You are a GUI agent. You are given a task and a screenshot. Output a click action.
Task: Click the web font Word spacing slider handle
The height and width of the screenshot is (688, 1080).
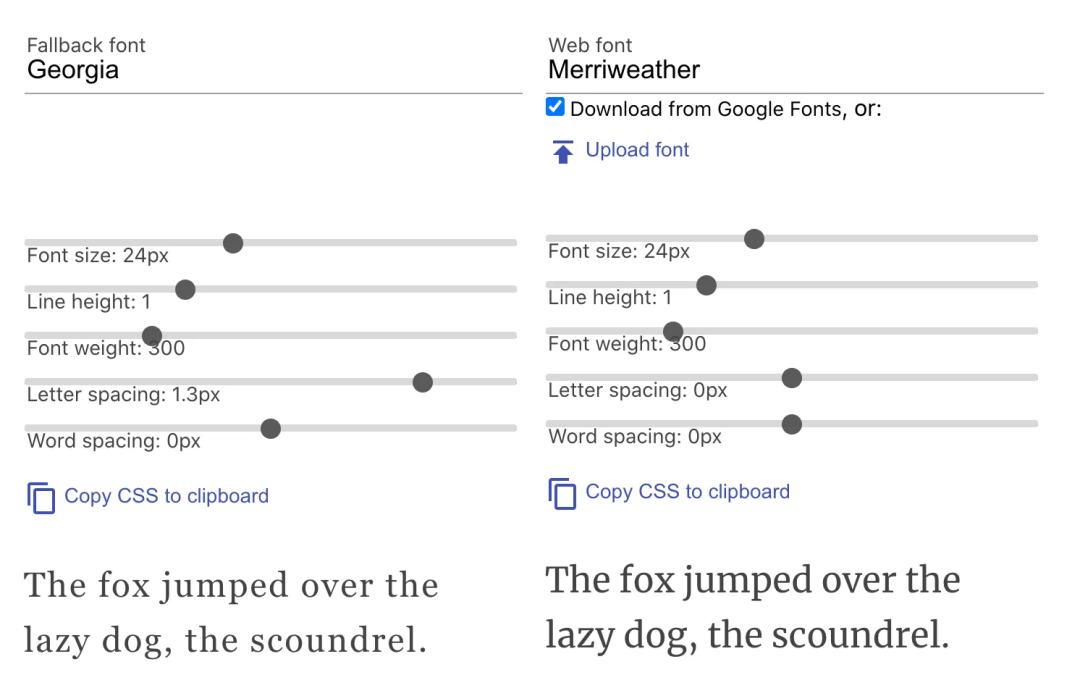pyautogui.click(x=792, y=424)
